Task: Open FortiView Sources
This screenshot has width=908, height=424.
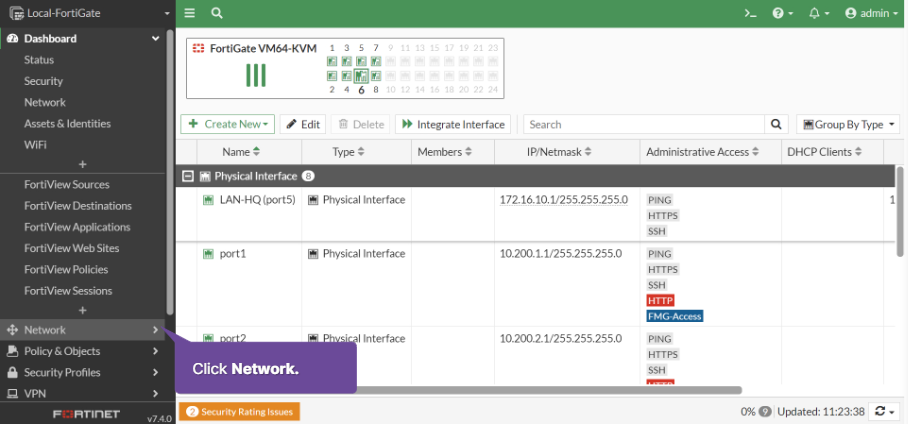Action: click(67, 185)
